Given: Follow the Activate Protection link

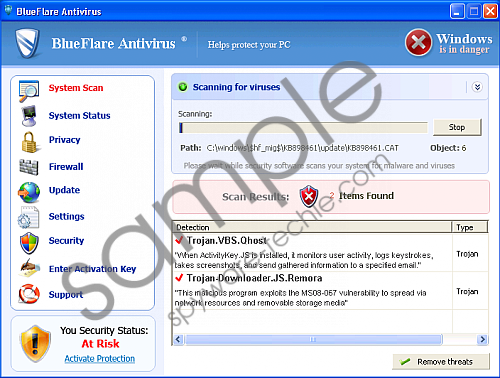Looking at the screenshot, I should click(100, 359).
